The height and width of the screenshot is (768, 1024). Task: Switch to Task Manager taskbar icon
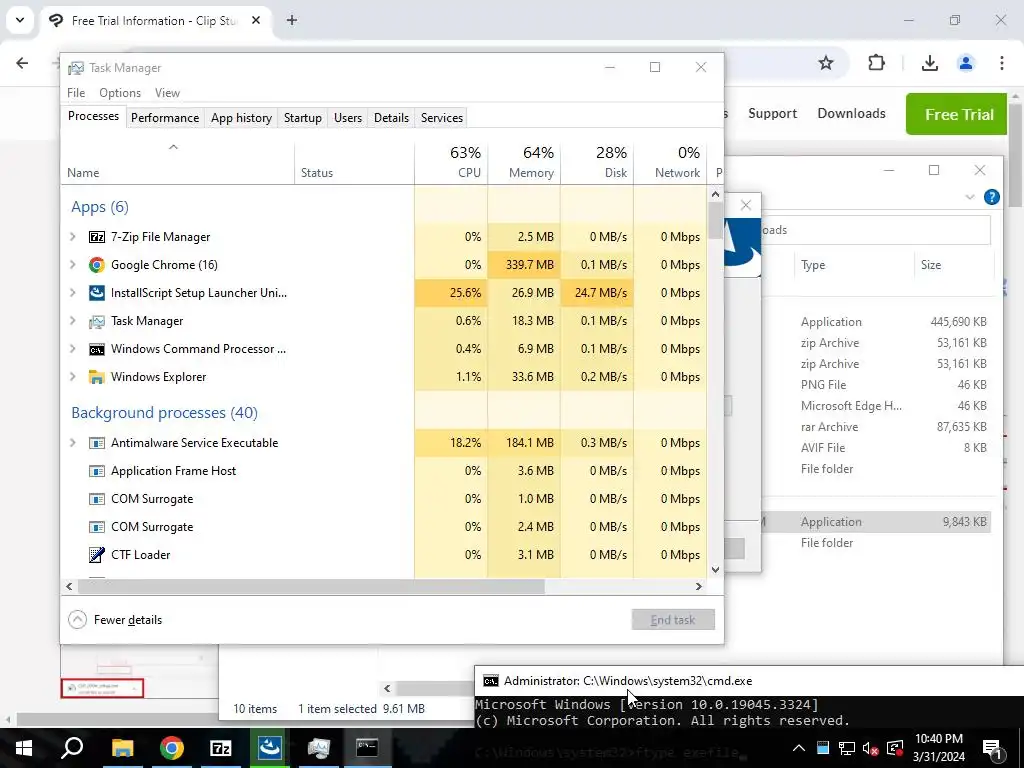point(319,748)
